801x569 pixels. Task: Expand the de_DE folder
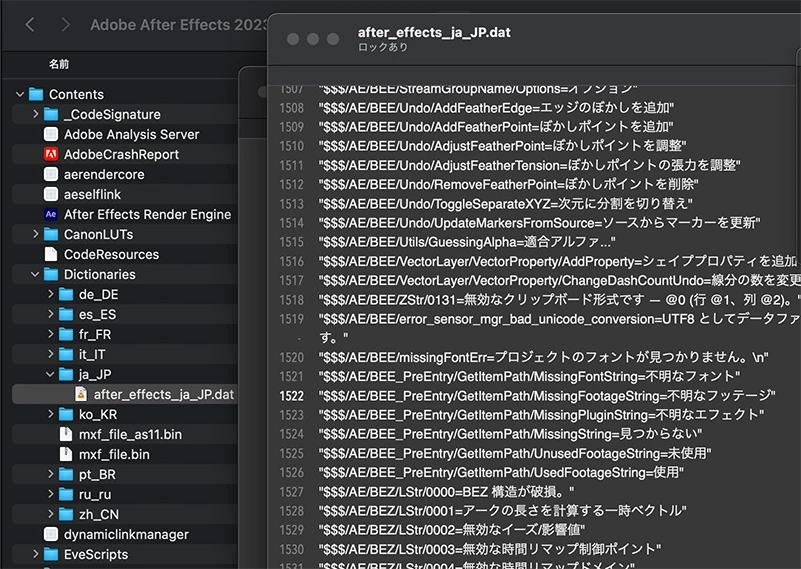coord(50,294)
